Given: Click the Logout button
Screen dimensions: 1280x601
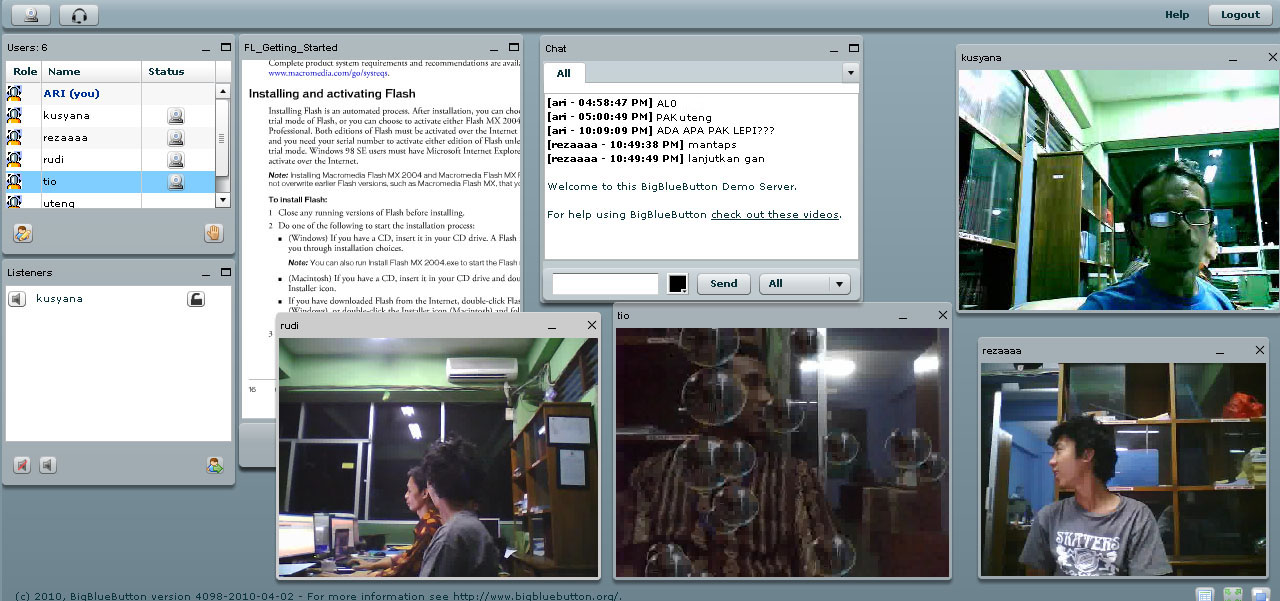Looking at the screenshot, I should click(1240, 15).
